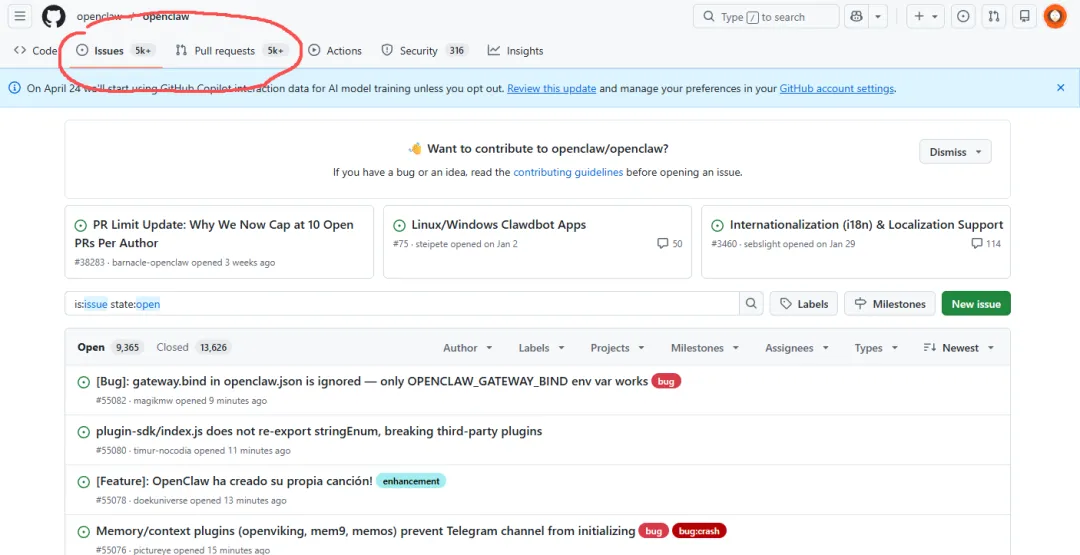The height and width of the screenshot is (555, 1080).
Task: Click open-issue icon beside gateway.bind issue
Action: click(83, 382)
